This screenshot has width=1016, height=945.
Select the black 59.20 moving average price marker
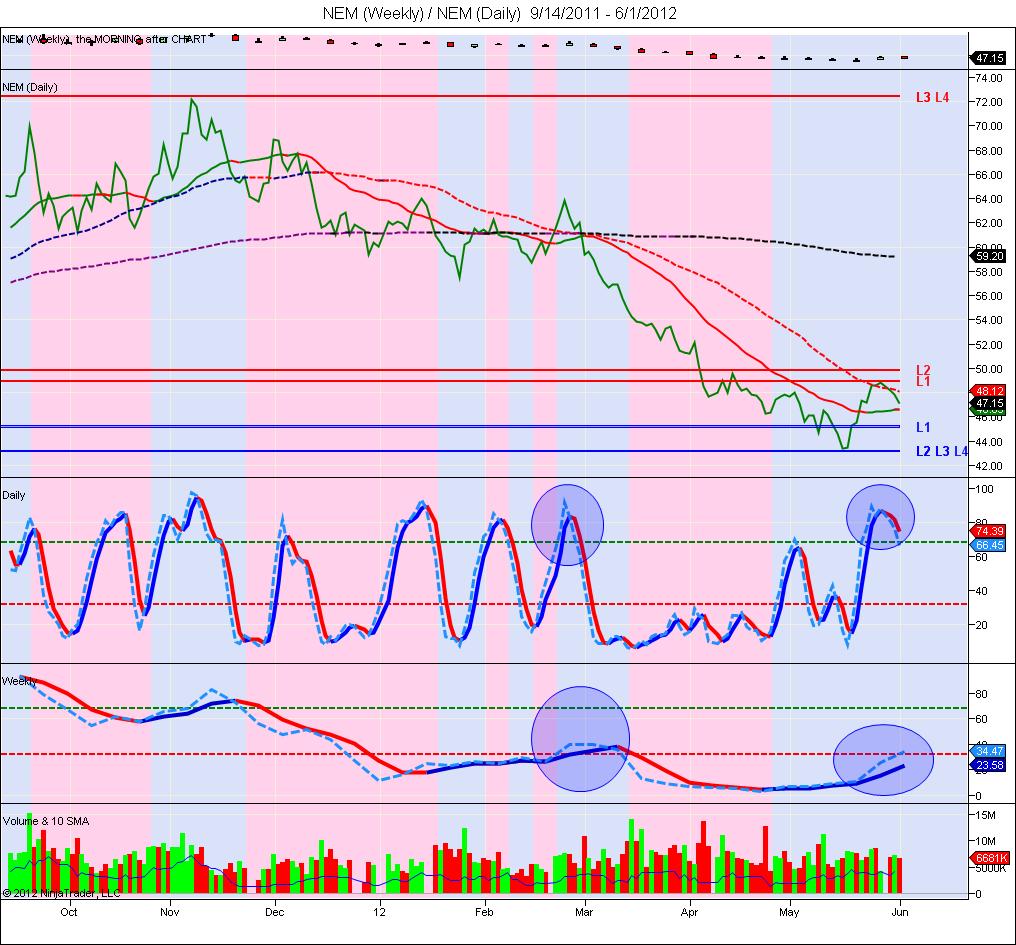[989, 256]
